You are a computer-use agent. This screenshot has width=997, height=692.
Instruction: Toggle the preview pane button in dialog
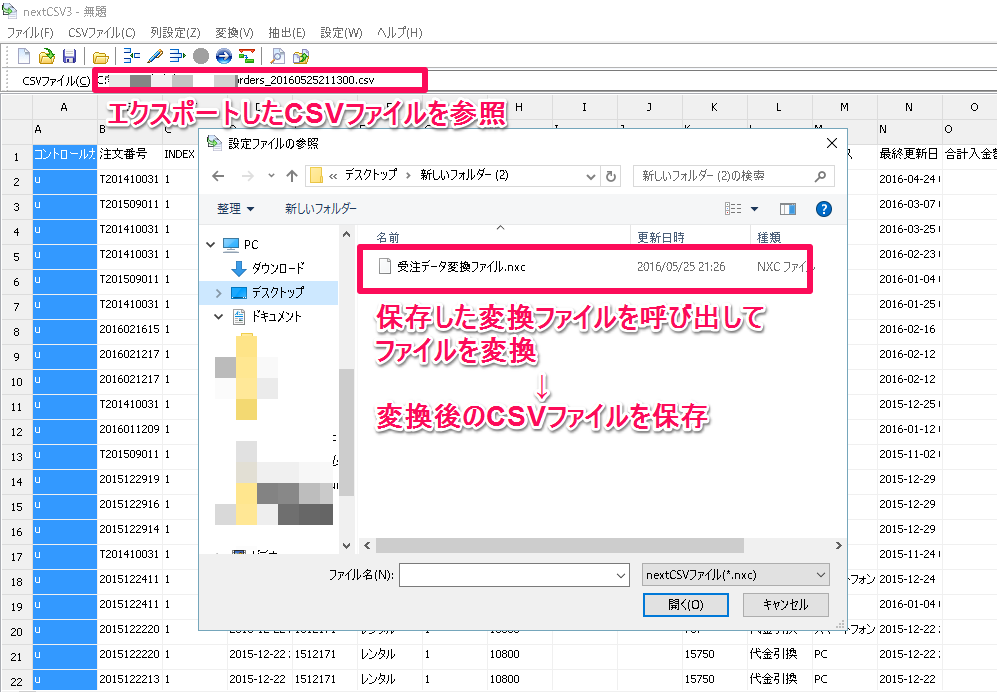[x=788, y=209]
